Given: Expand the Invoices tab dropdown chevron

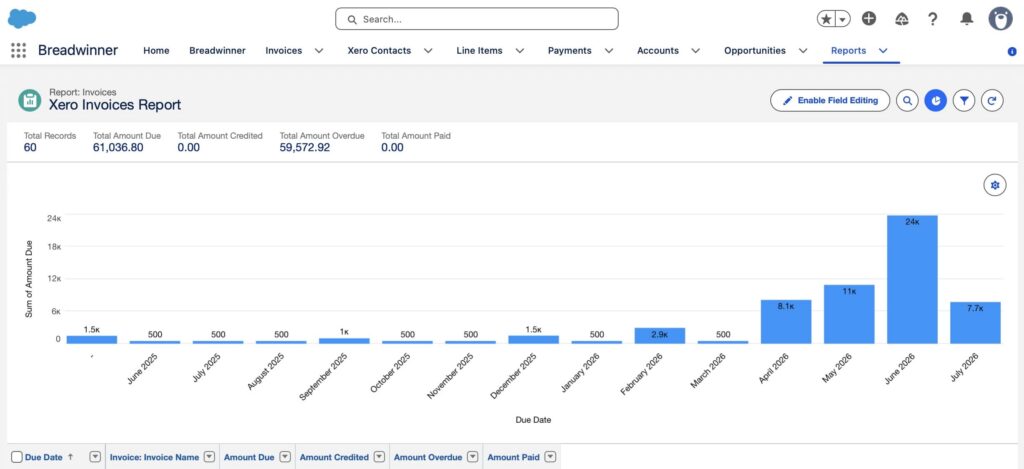Looking at the screenshot, I should click(319, 50).
